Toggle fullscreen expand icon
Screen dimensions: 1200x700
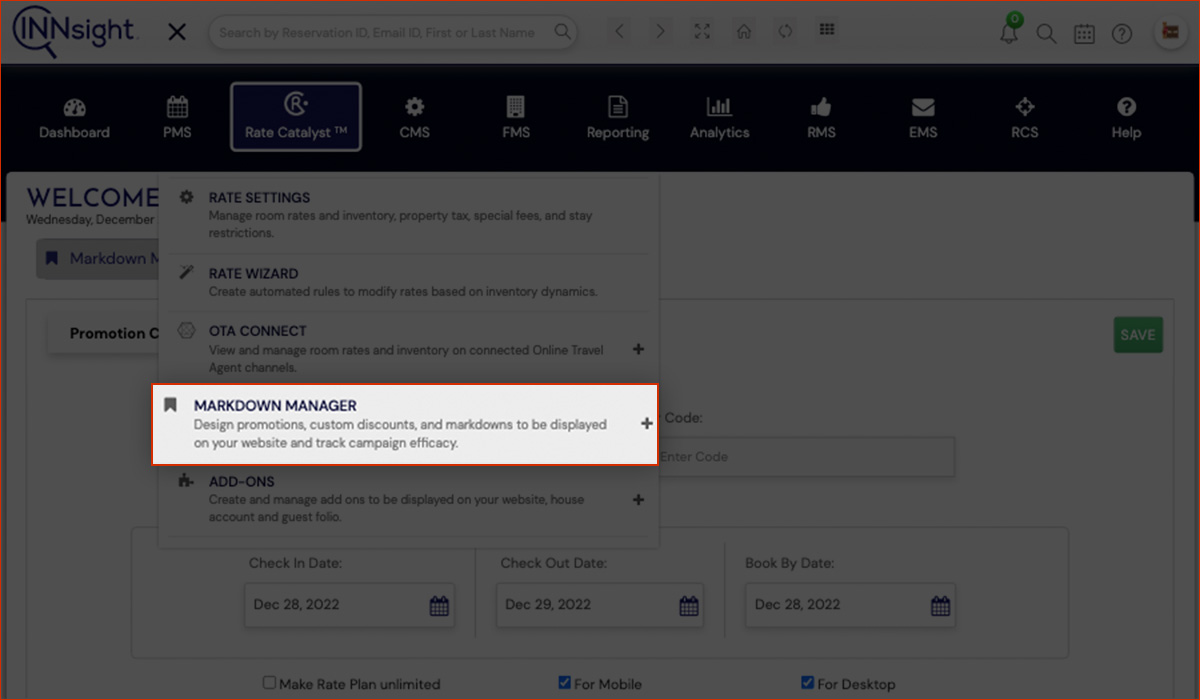[x=702, y=32]
